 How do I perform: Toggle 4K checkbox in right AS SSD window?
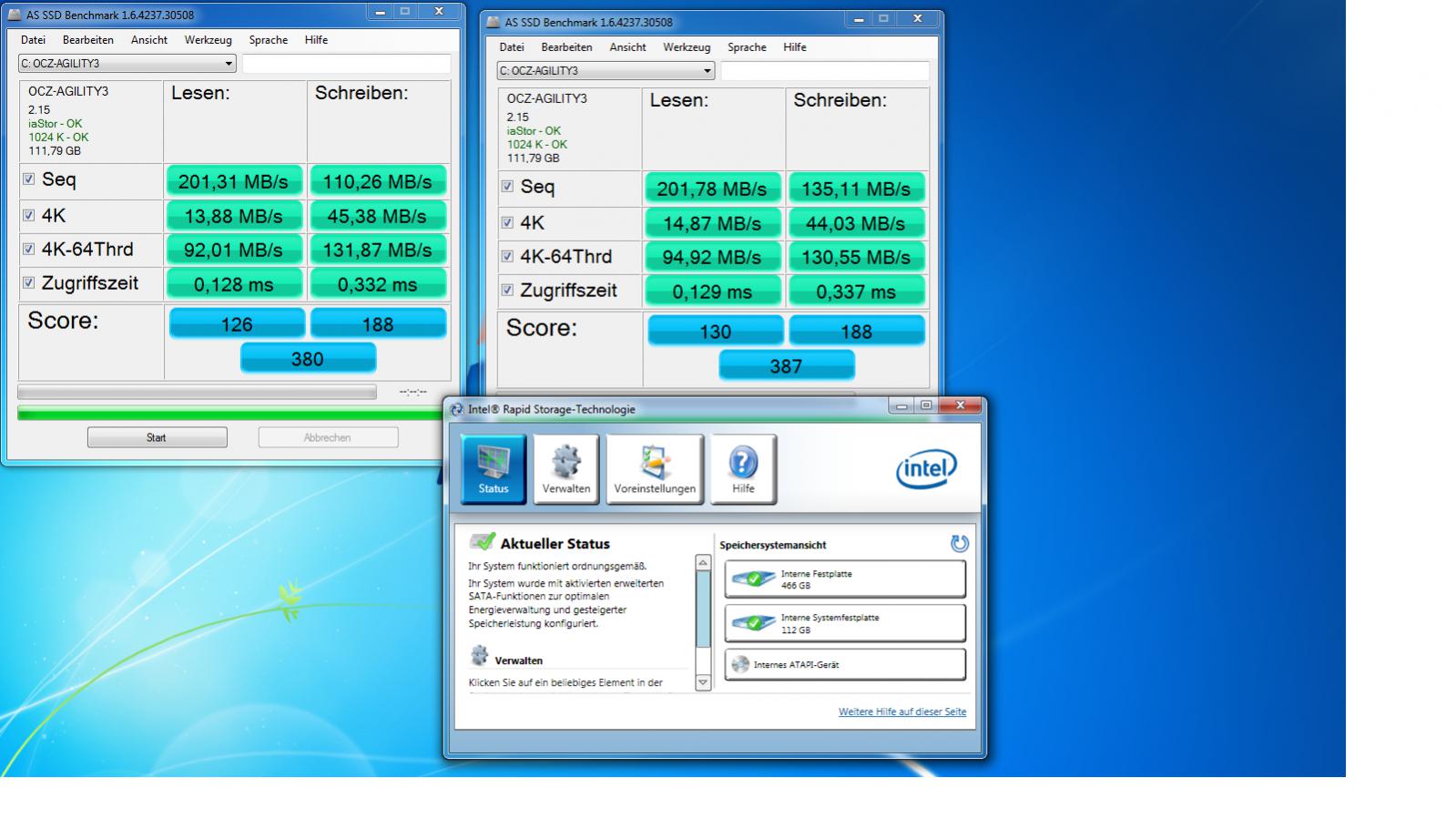[507, 223]
